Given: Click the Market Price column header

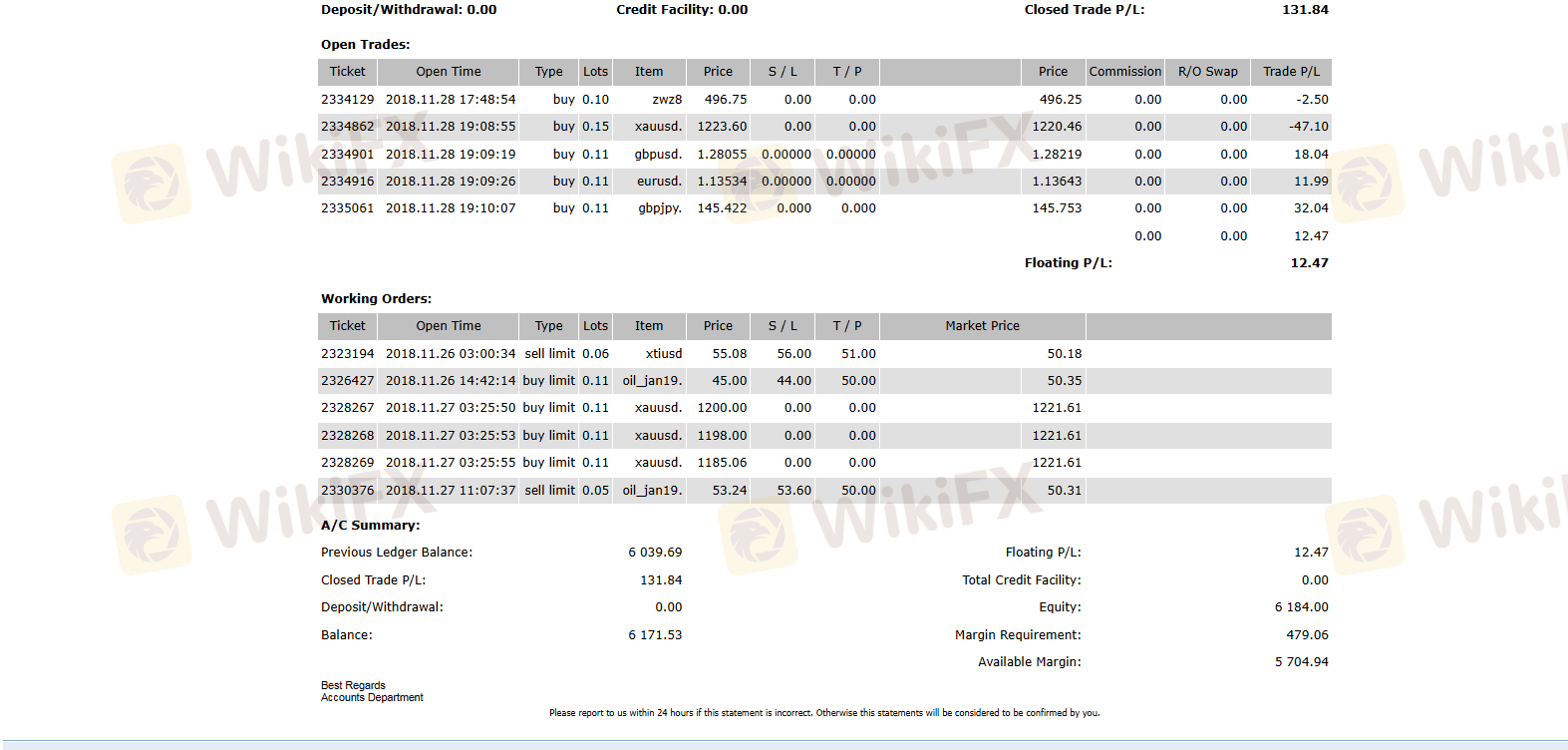Looking at the screenshot, I should 982,326.
